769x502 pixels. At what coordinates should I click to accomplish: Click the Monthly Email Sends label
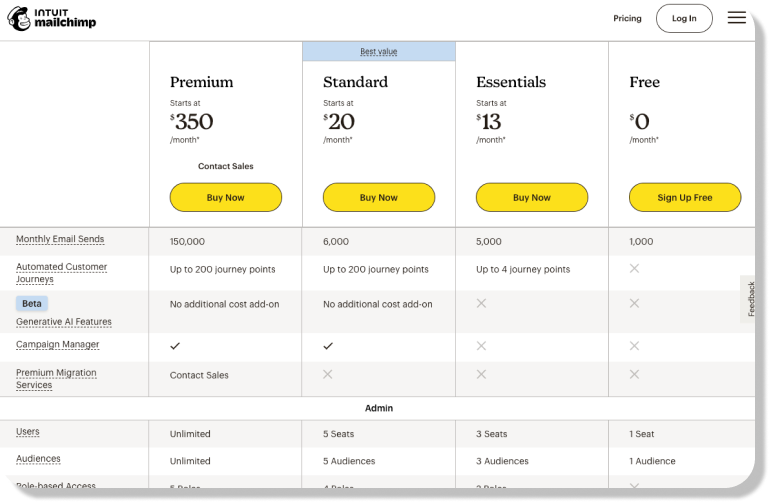60,239
